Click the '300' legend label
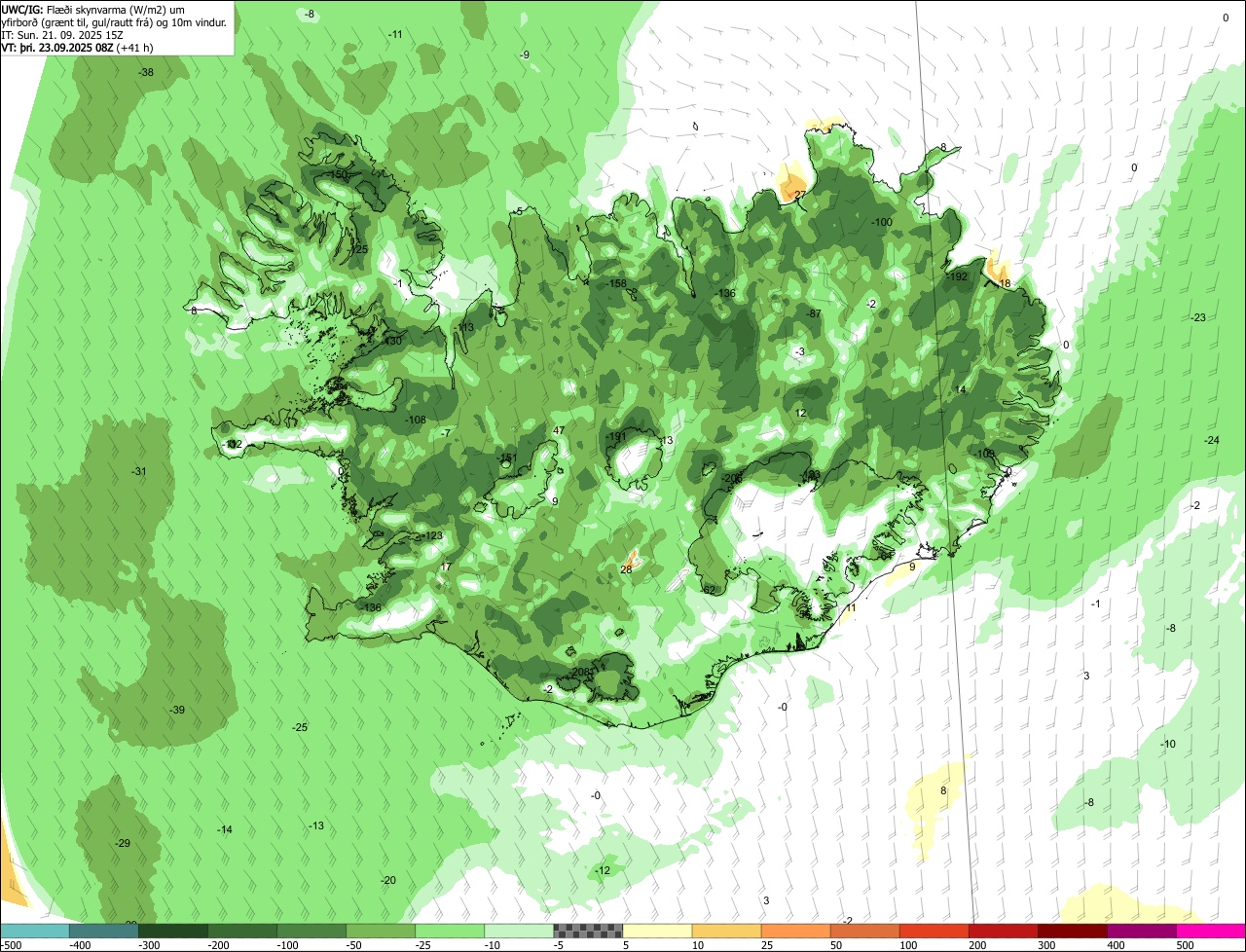This screenshot has width=1246, height=952. [x=1046, y=945]
